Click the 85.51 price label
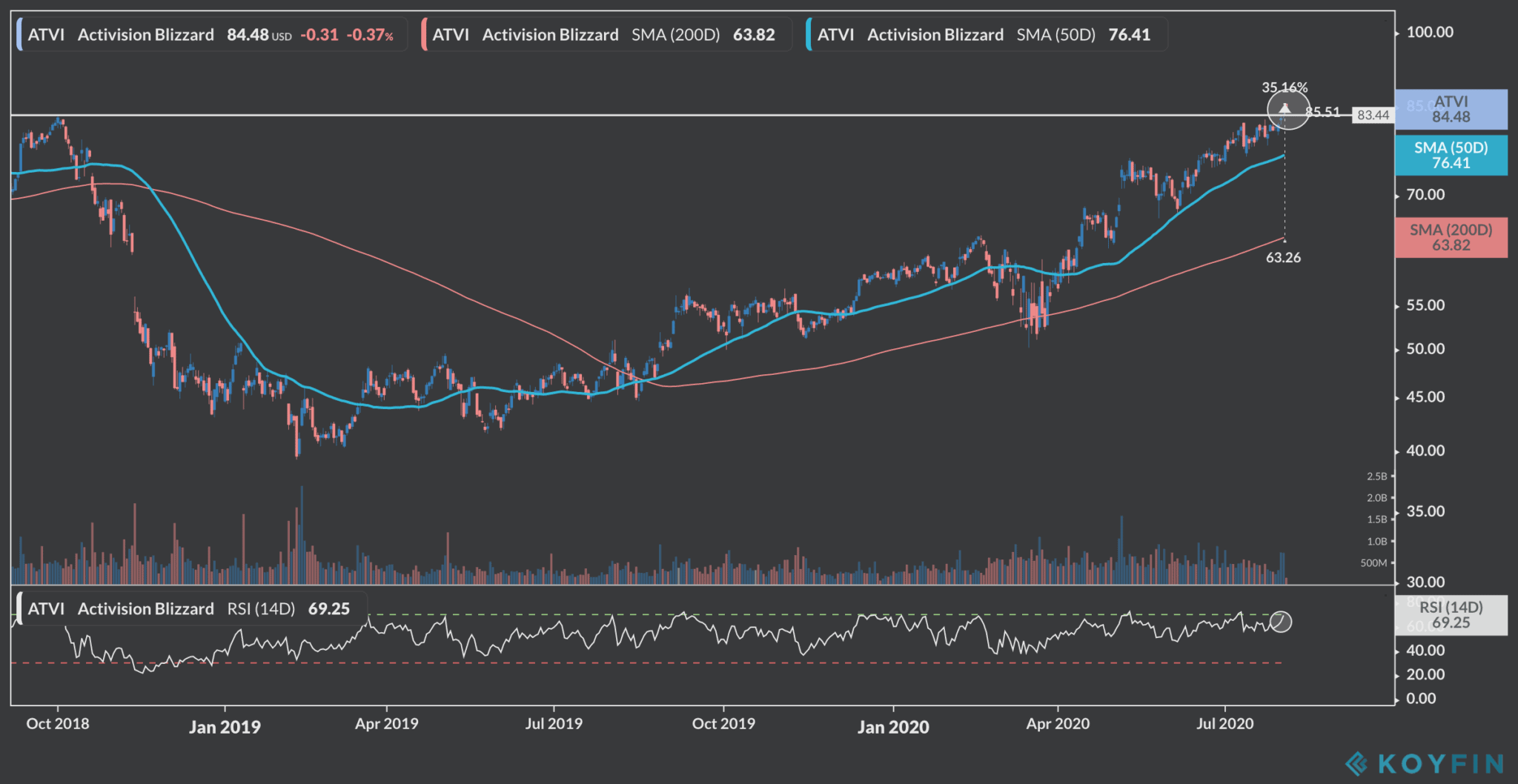This screenshot has height=784, width=1518. coord(1323,112)
